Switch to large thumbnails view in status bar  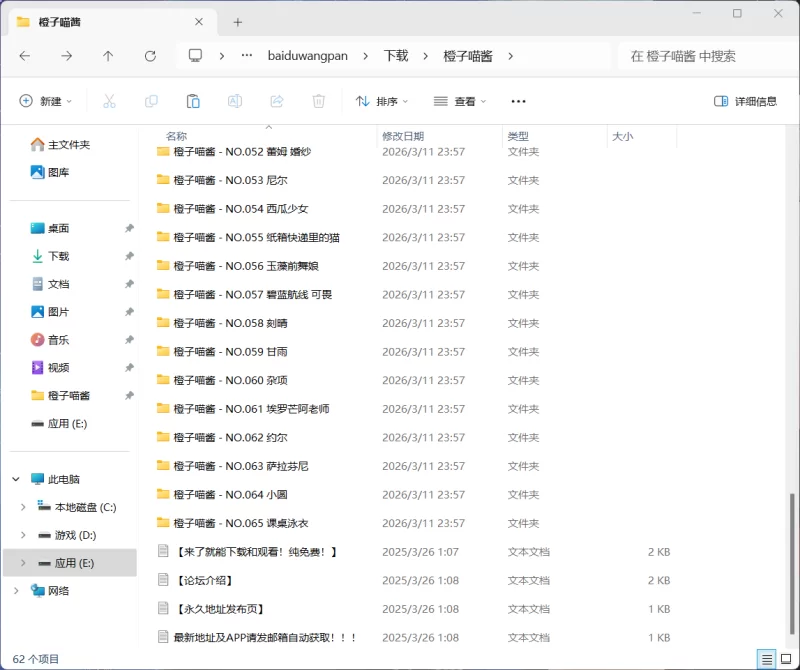[785, 658]
